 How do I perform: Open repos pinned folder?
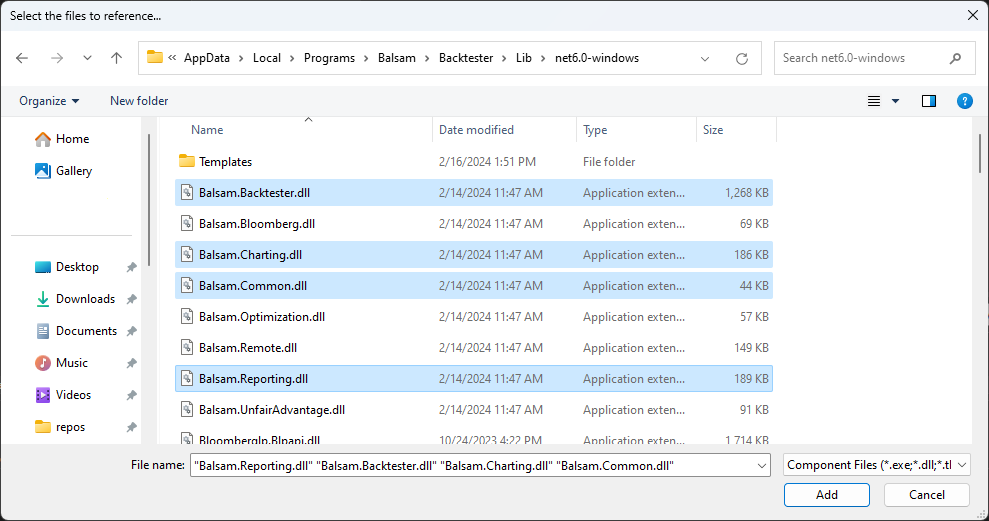(61, 427)
